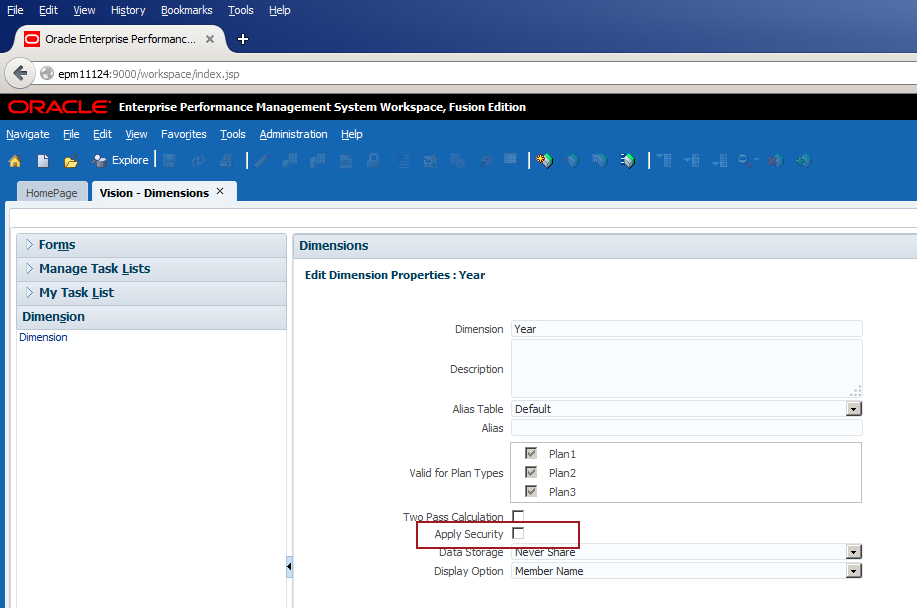Viewport: 917px width, 608px height.
Task: Click the white-and-green cube with arrows icon
Action: coord(628,161)
